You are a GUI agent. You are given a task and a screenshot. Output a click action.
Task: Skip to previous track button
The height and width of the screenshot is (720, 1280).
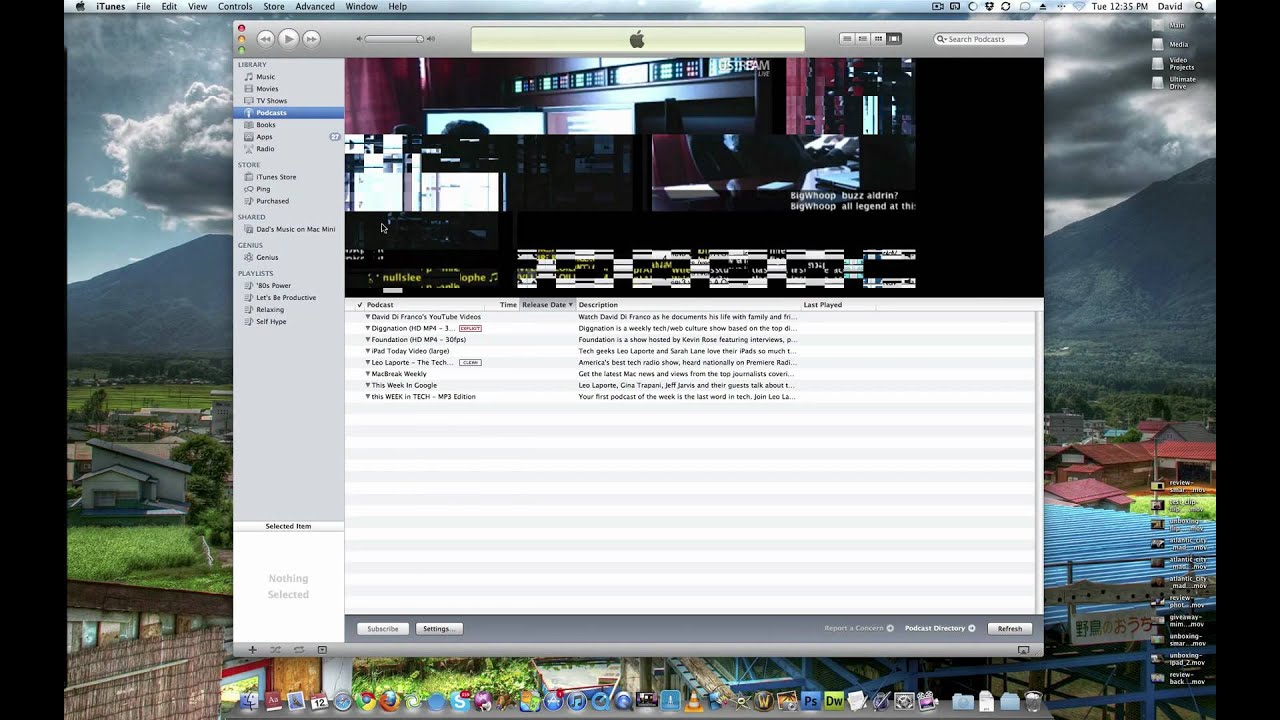pos(265,39)
